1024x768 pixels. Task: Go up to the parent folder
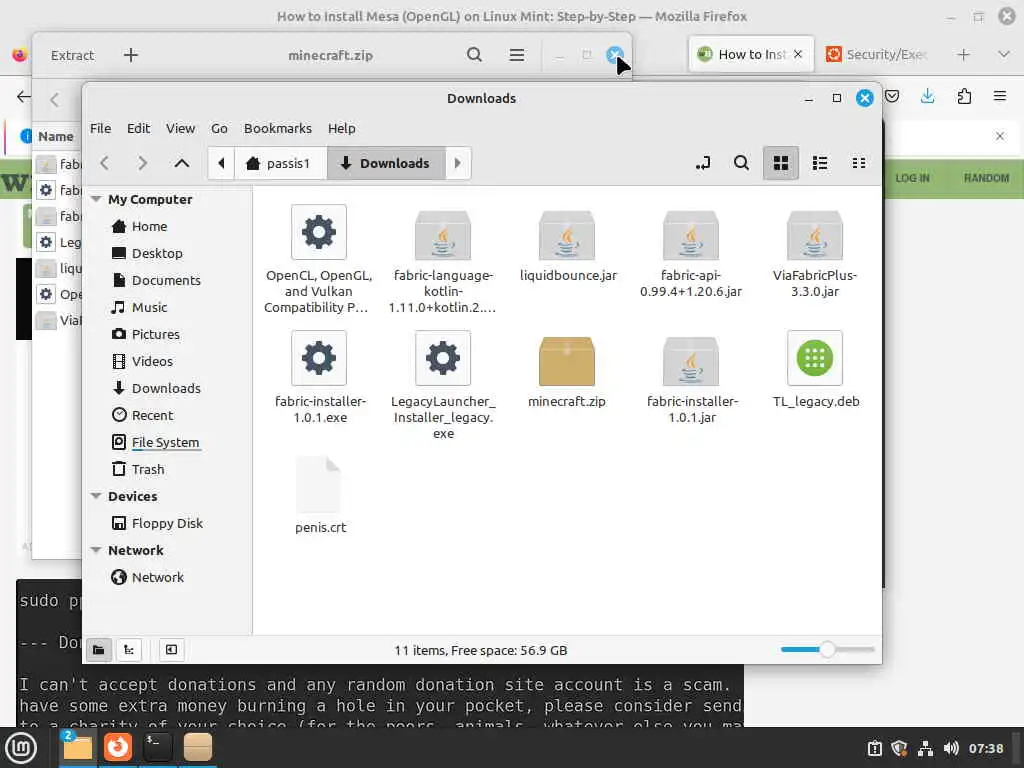(182, 163)
